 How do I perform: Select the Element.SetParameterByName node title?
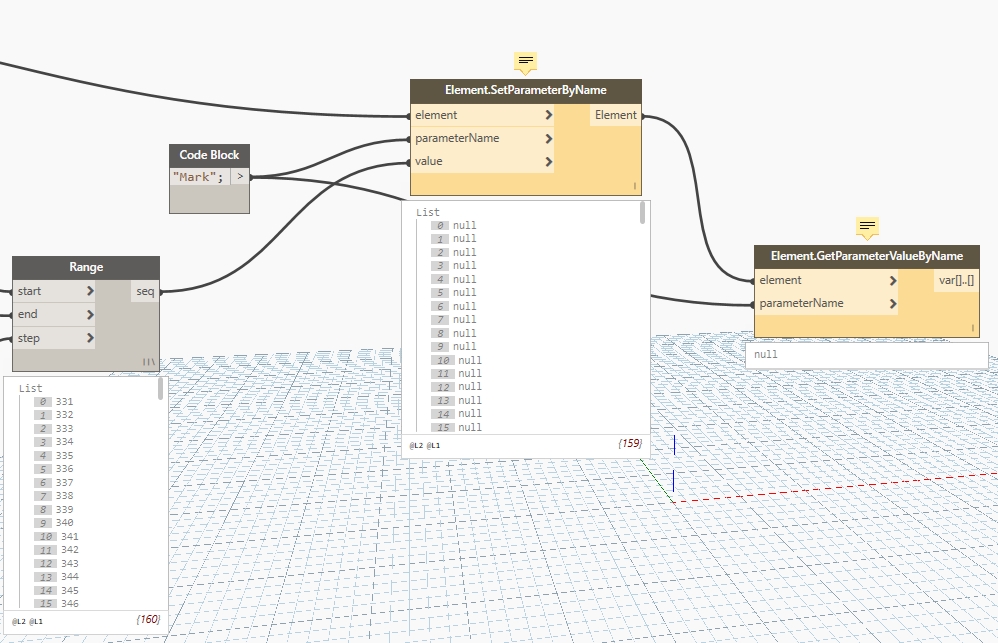525,90
